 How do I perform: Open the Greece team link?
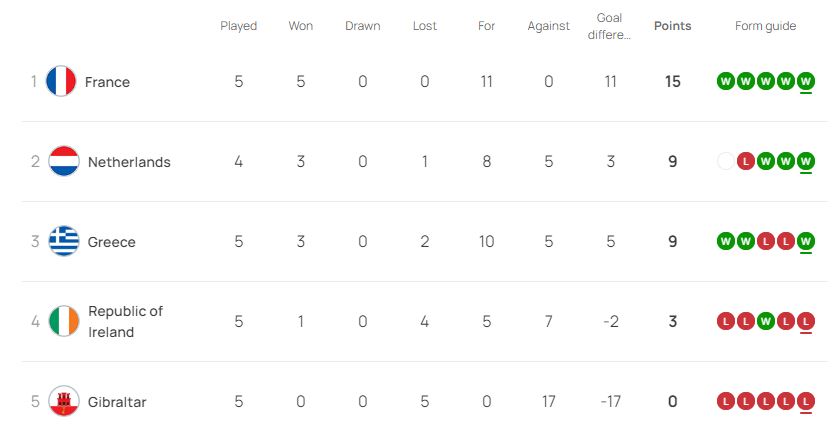click(112, 242)
